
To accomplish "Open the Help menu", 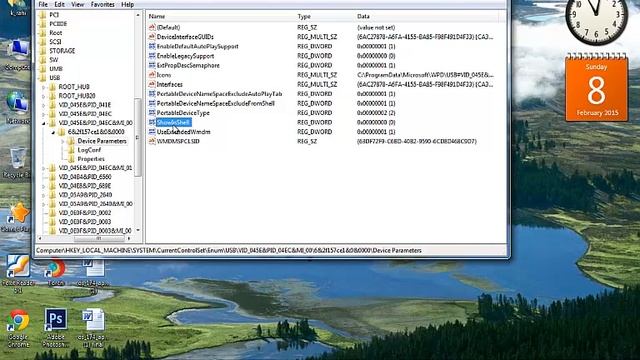I will point(127,4).
